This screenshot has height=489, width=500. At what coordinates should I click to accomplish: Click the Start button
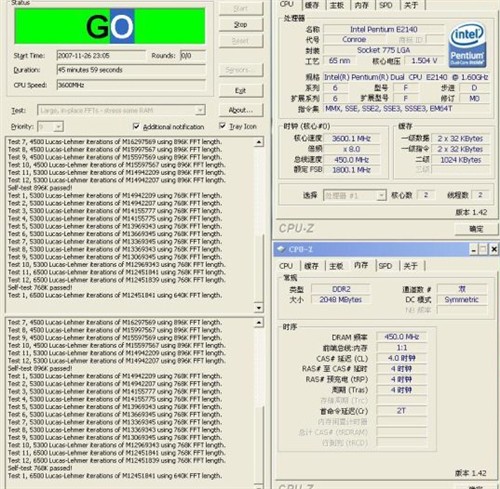click(x=241, y=8)
